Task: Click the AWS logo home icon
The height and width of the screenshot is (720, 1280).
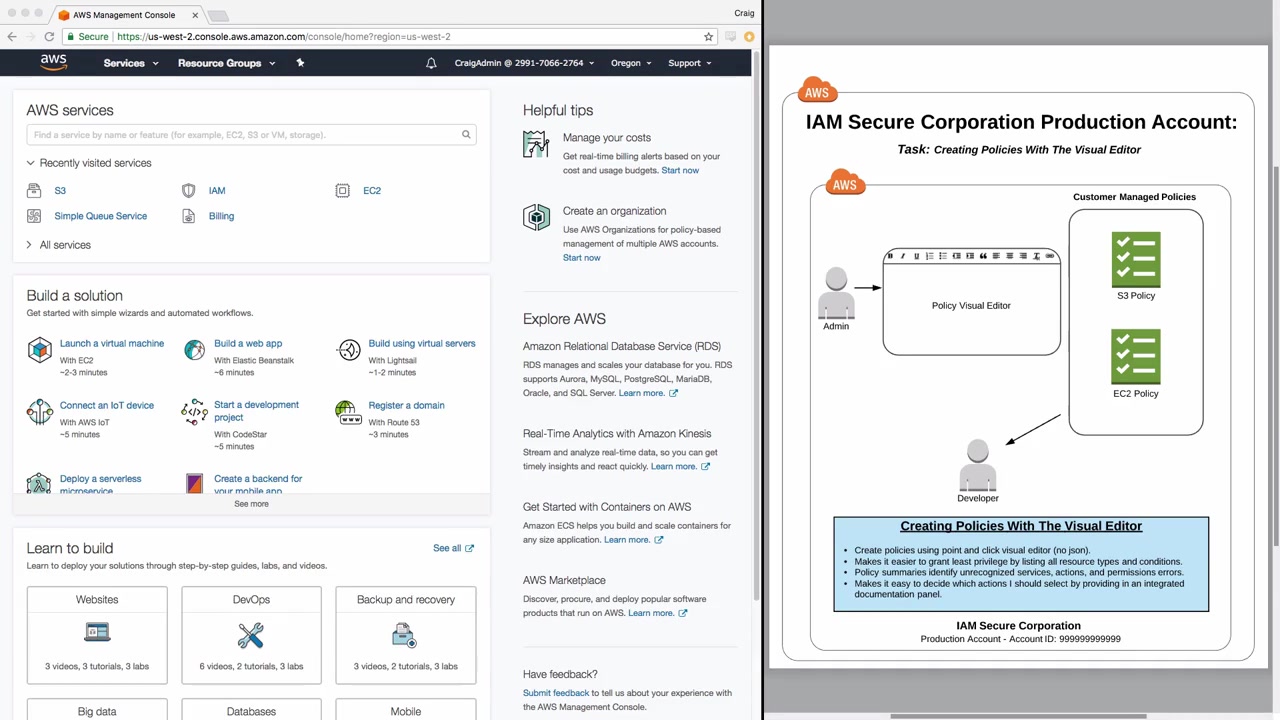Action: pyautogui.click(x=53, y=62)
